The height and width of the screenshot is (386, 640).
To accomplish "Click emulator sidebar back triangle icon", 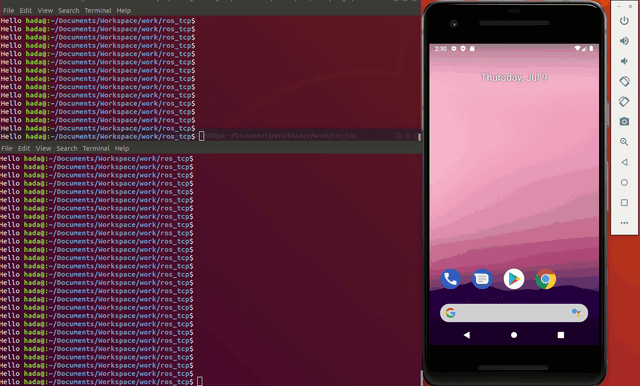I will click(624, 162).
